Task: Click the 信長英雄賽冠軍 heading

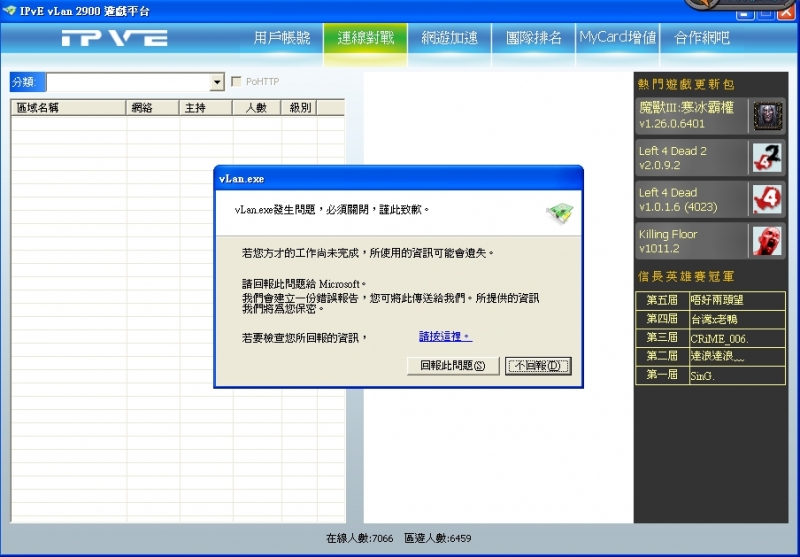Action: (x=686, y=276)
